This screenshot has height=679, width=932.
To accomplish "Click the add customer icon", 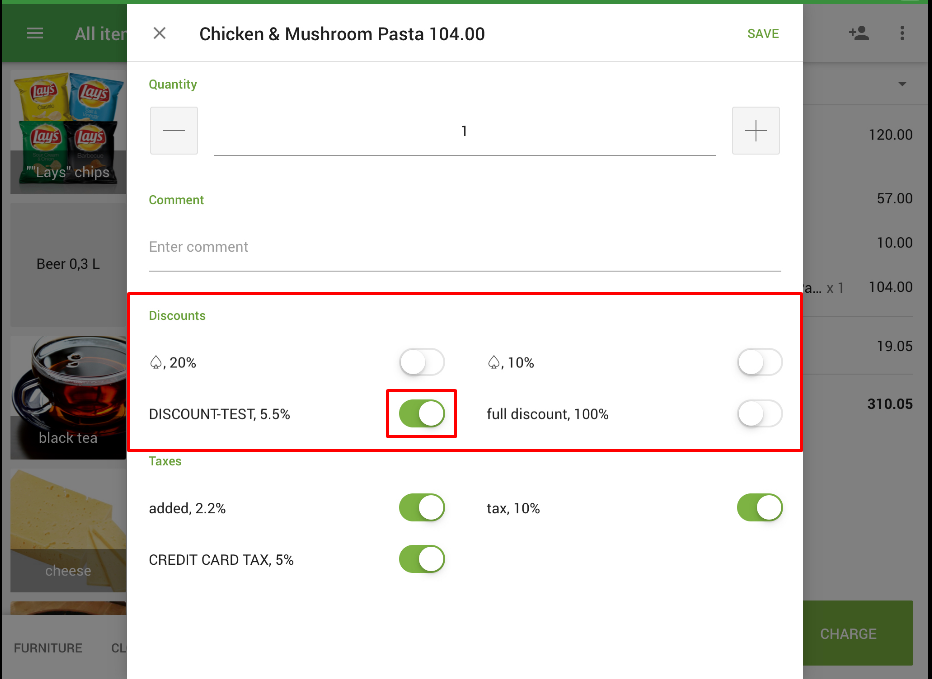I will 858,34.
